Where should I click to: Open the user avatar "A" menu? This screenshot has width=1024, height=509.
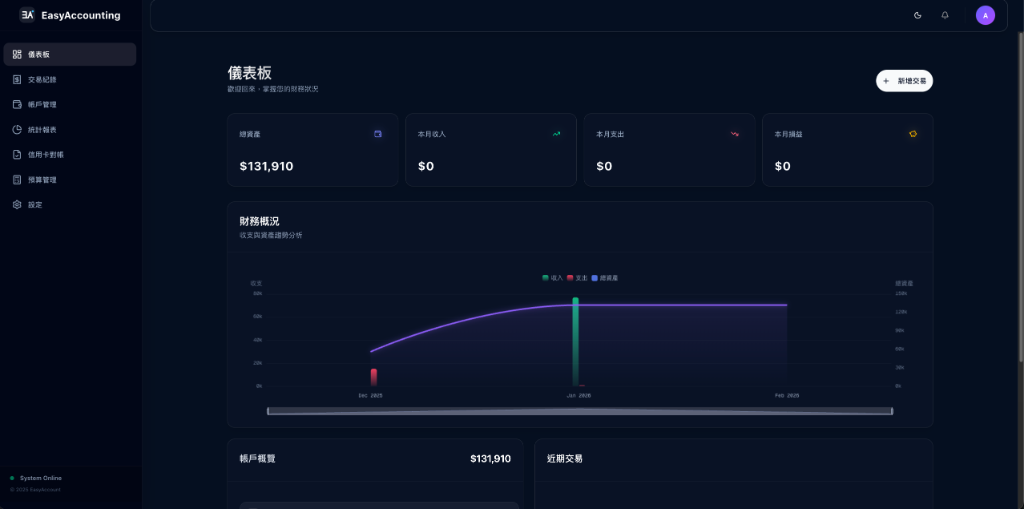[985, 15]
